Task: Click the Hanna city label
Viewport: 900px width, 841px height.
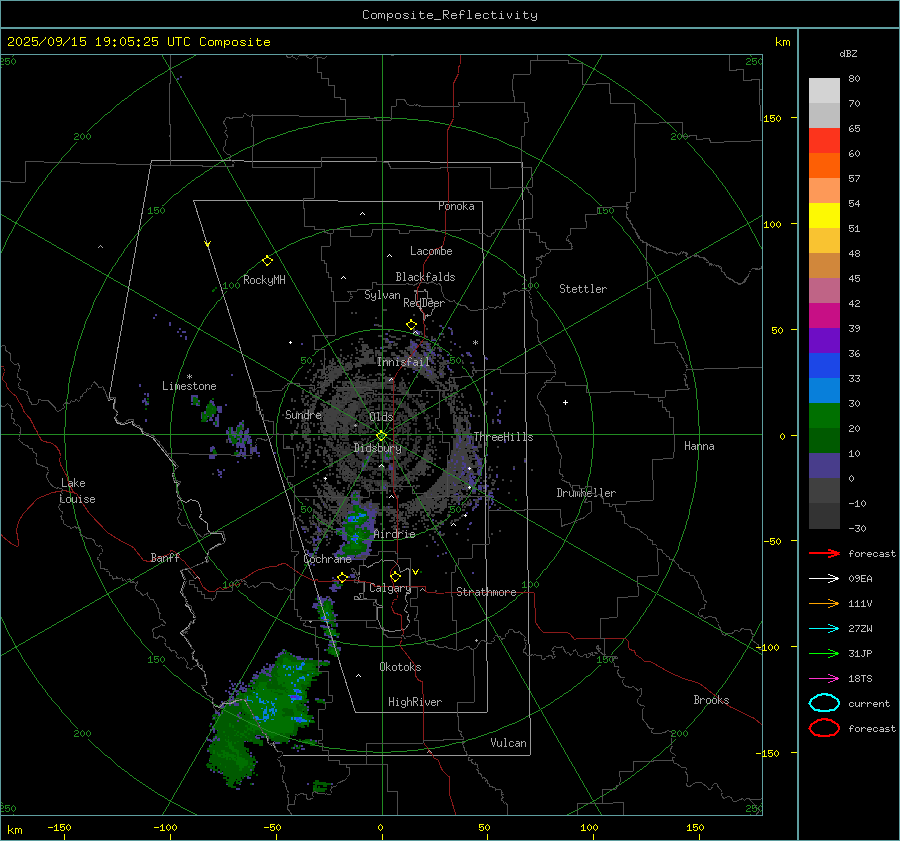Action: (x=699, y=446)
